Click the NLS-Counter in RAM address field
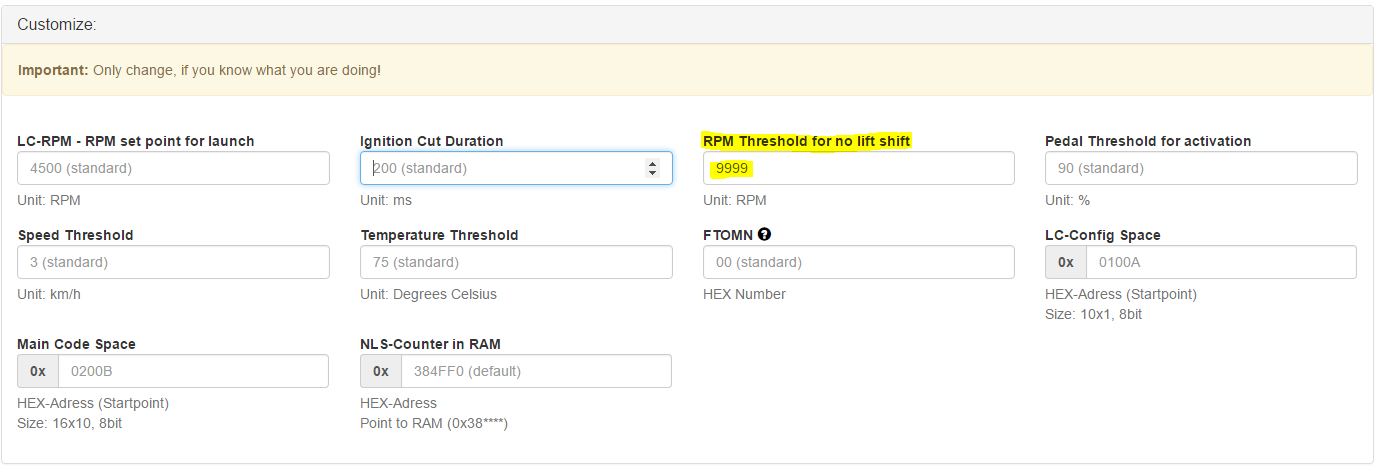The height and width of the screenshot is (468, 1379). point(536,371)
